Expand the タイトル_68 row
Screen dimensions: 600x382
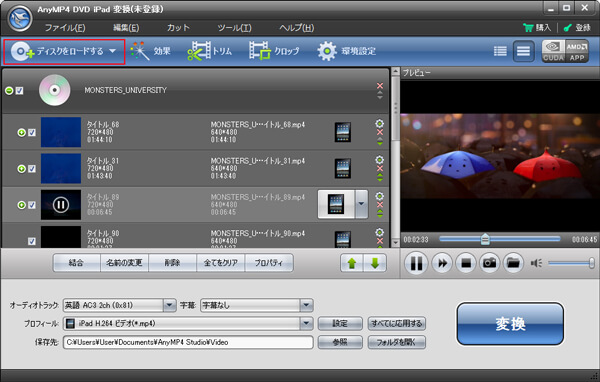[x=21, y=132]
